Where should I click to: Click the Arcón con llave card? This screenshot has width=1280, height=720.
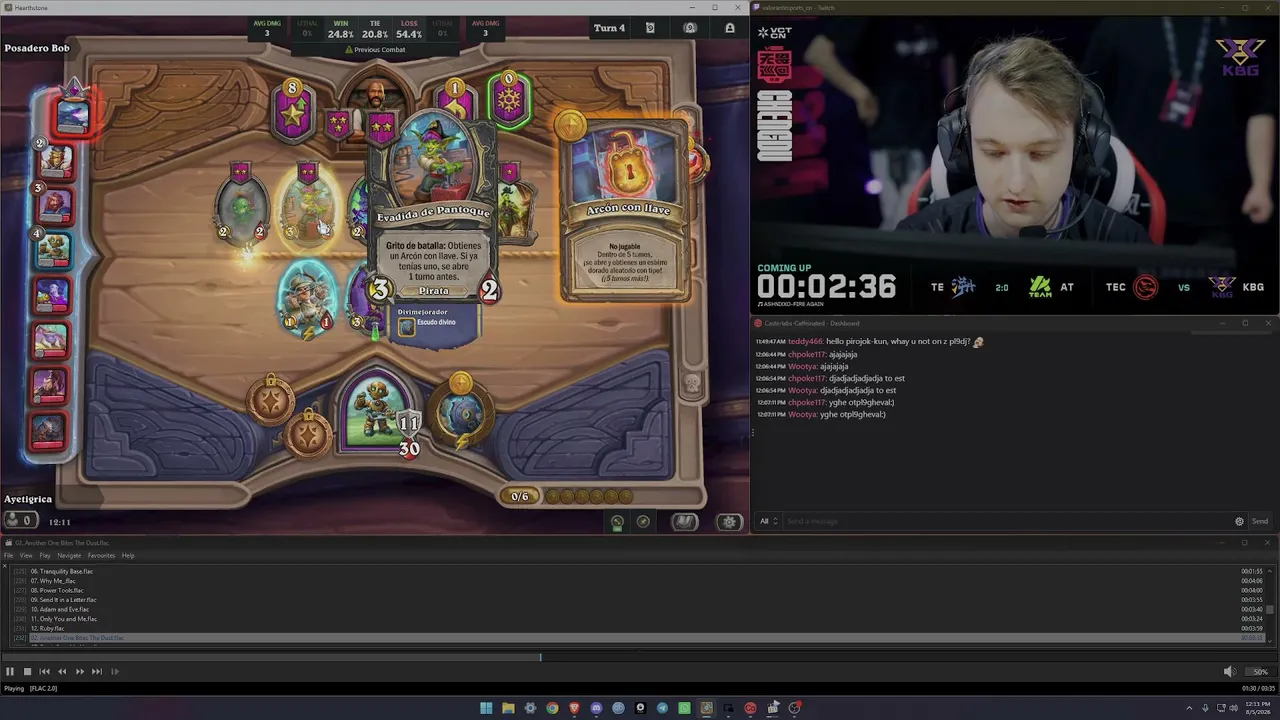coord(626,208)
